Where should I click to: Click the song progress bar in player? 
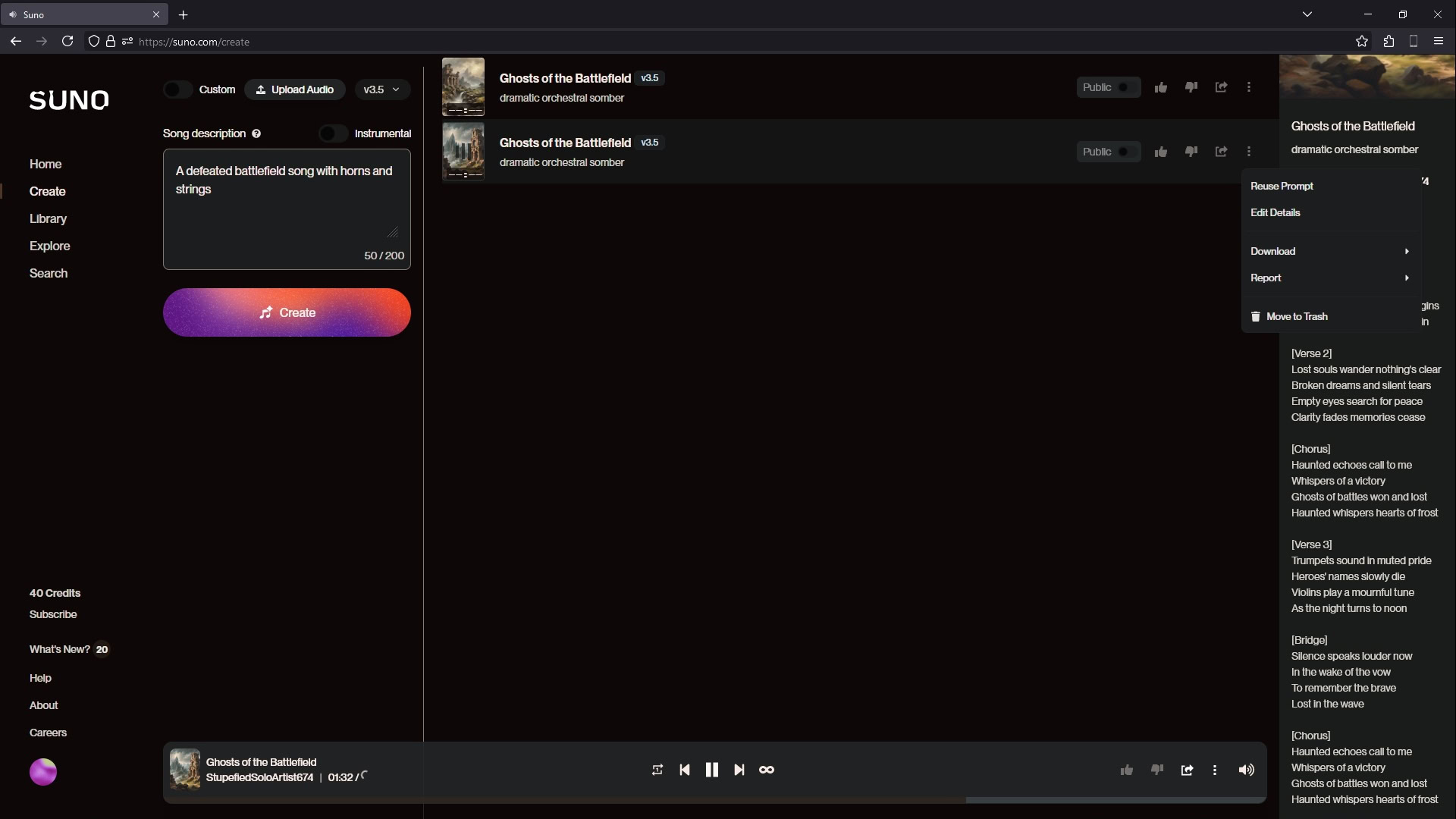(714, 799)
